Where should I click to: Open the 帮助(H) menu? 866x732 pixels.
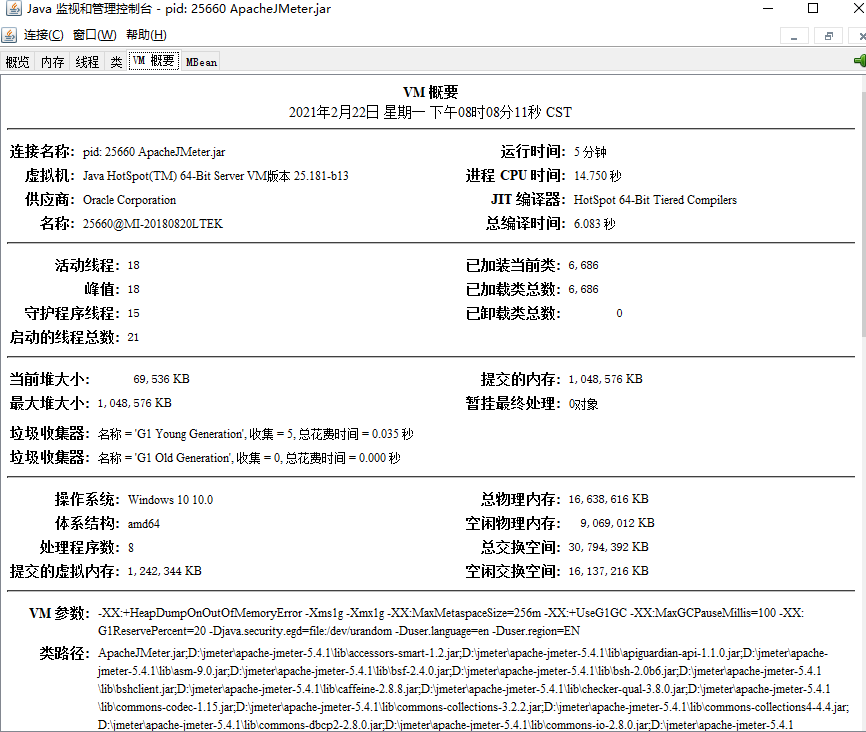coord(146,35)
